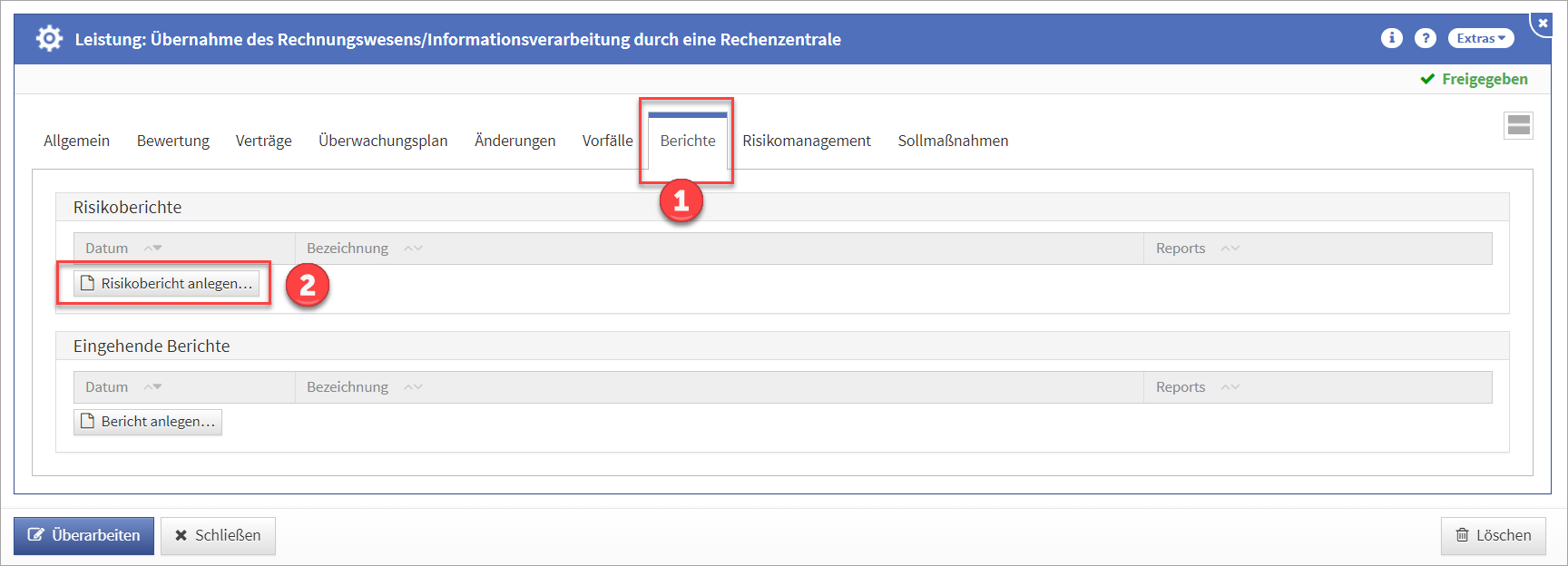Go to the Risikomanagement tab

tap(806, 141)
